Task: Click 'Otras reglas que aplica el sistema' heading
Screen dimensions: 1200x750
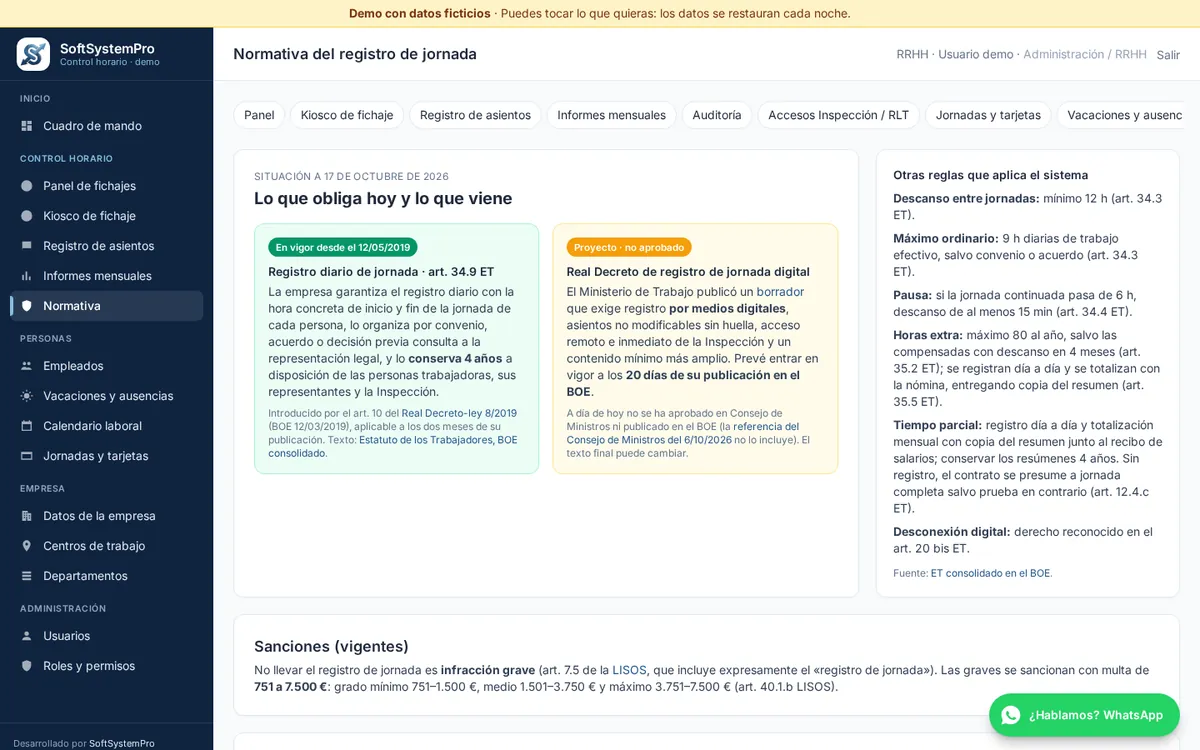Action: point(990,175)
